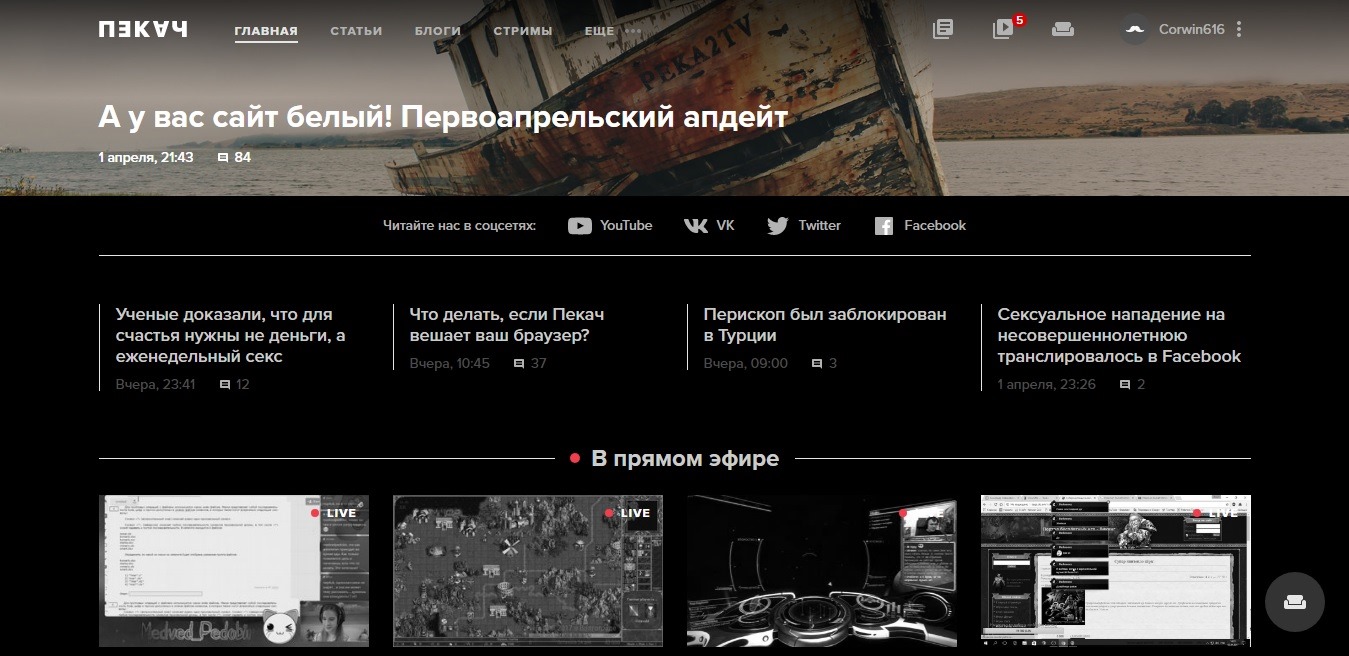Open the articles feed icon in header
Image resolution: width=1349 pixels, height=656 pixels.
pyautogui.click(x=942, y=29)
